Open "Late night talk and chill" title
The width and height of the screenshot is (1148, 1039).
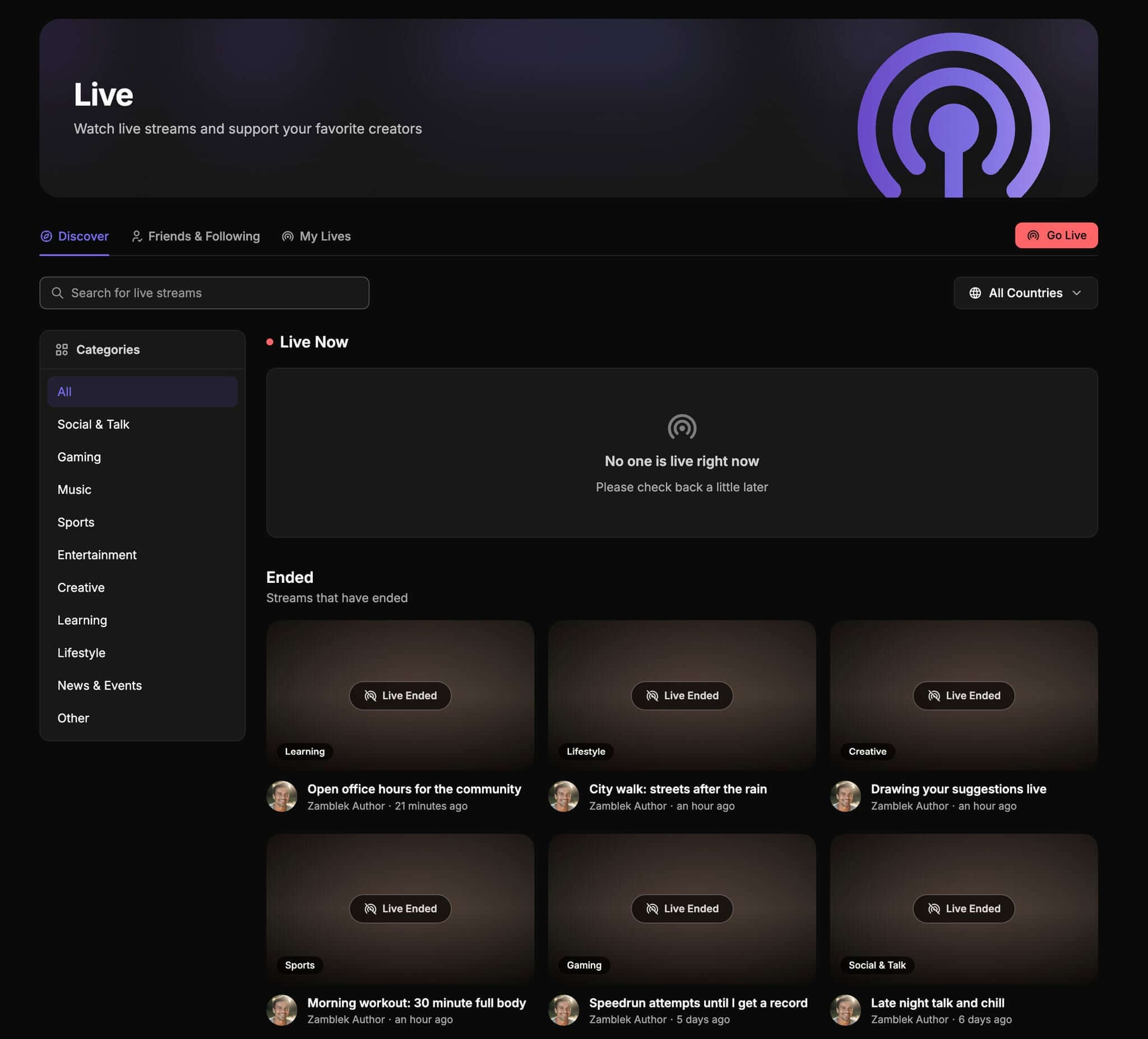pos(937,1003)
